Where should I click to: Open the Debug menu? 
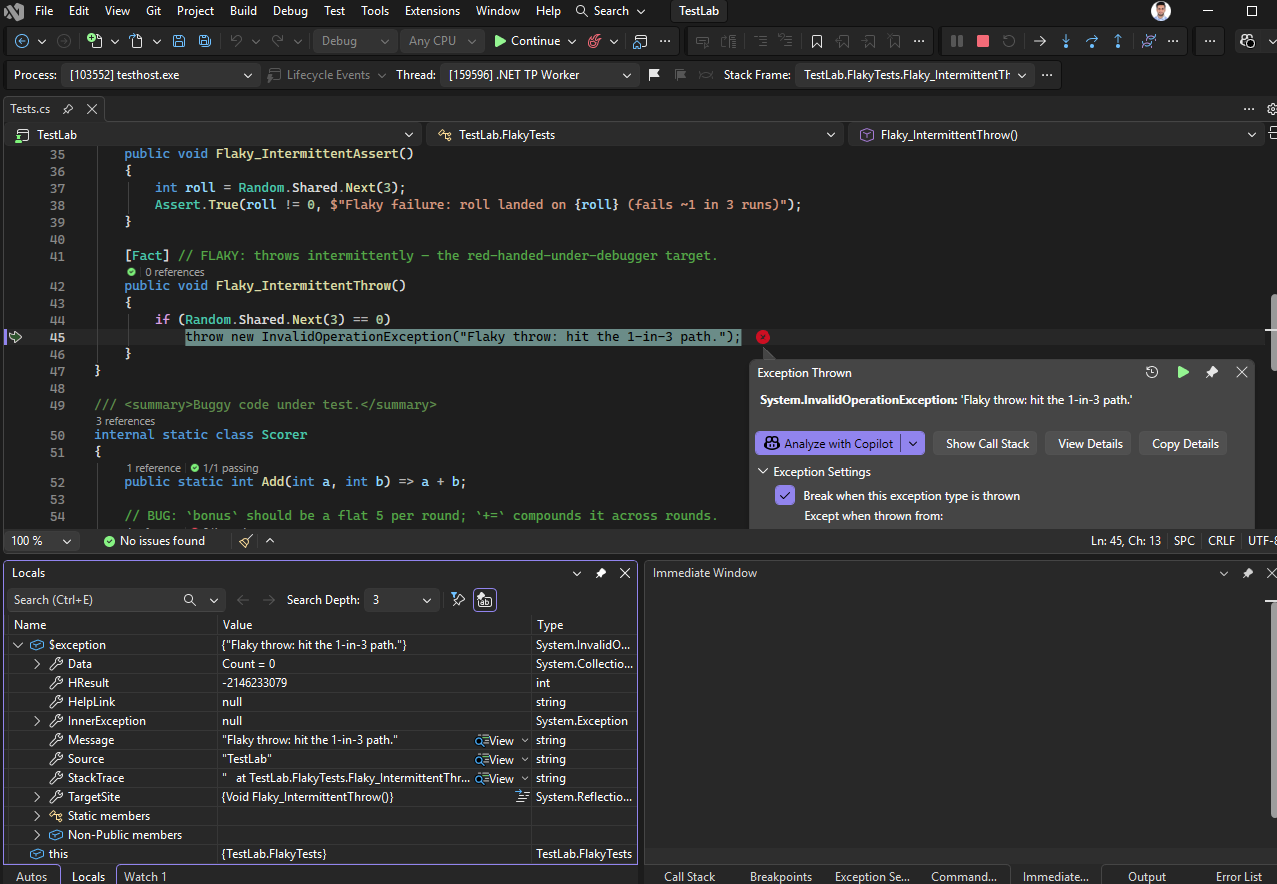[290, 11]
